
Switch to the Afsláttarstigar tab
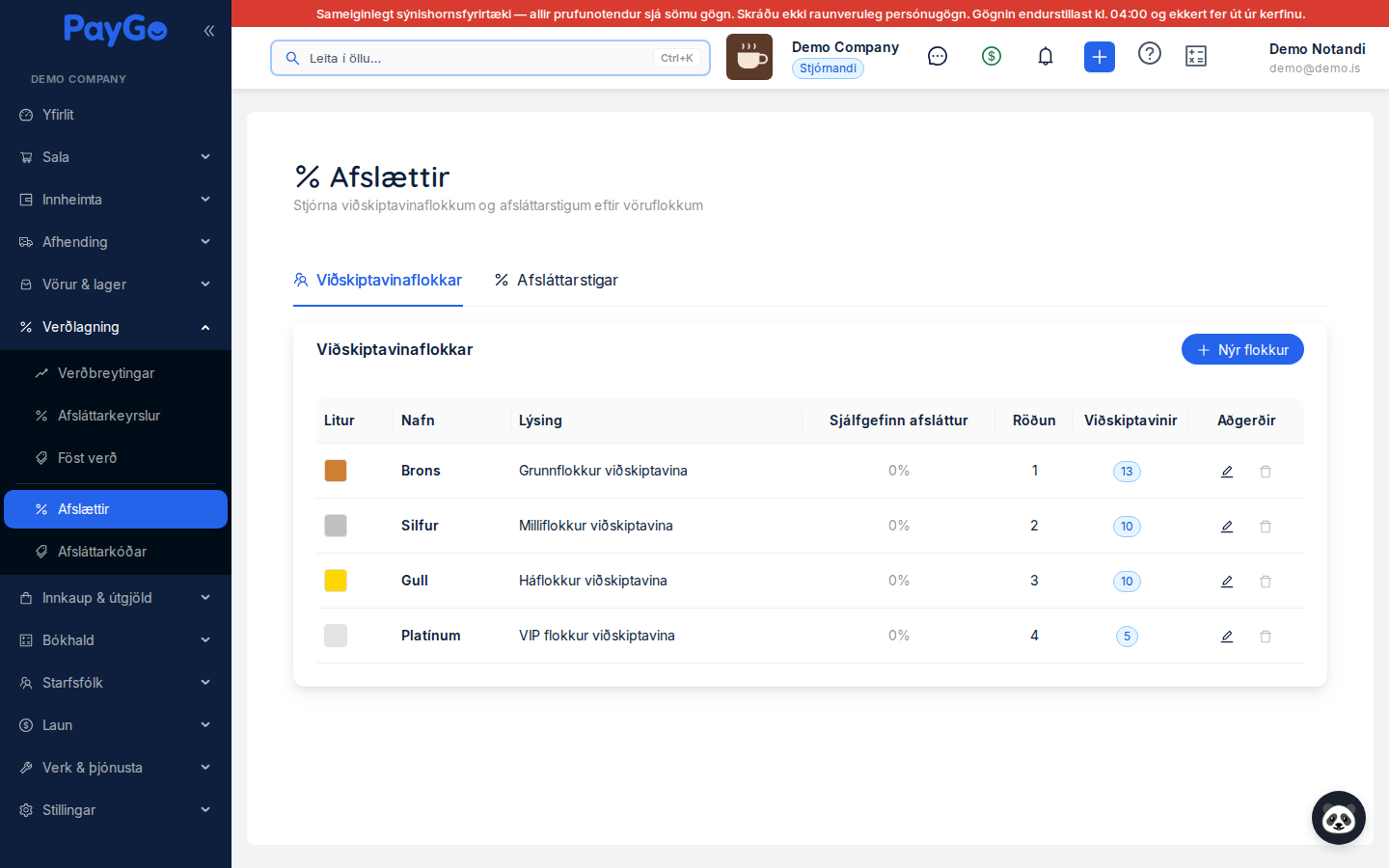pos(556,280)
